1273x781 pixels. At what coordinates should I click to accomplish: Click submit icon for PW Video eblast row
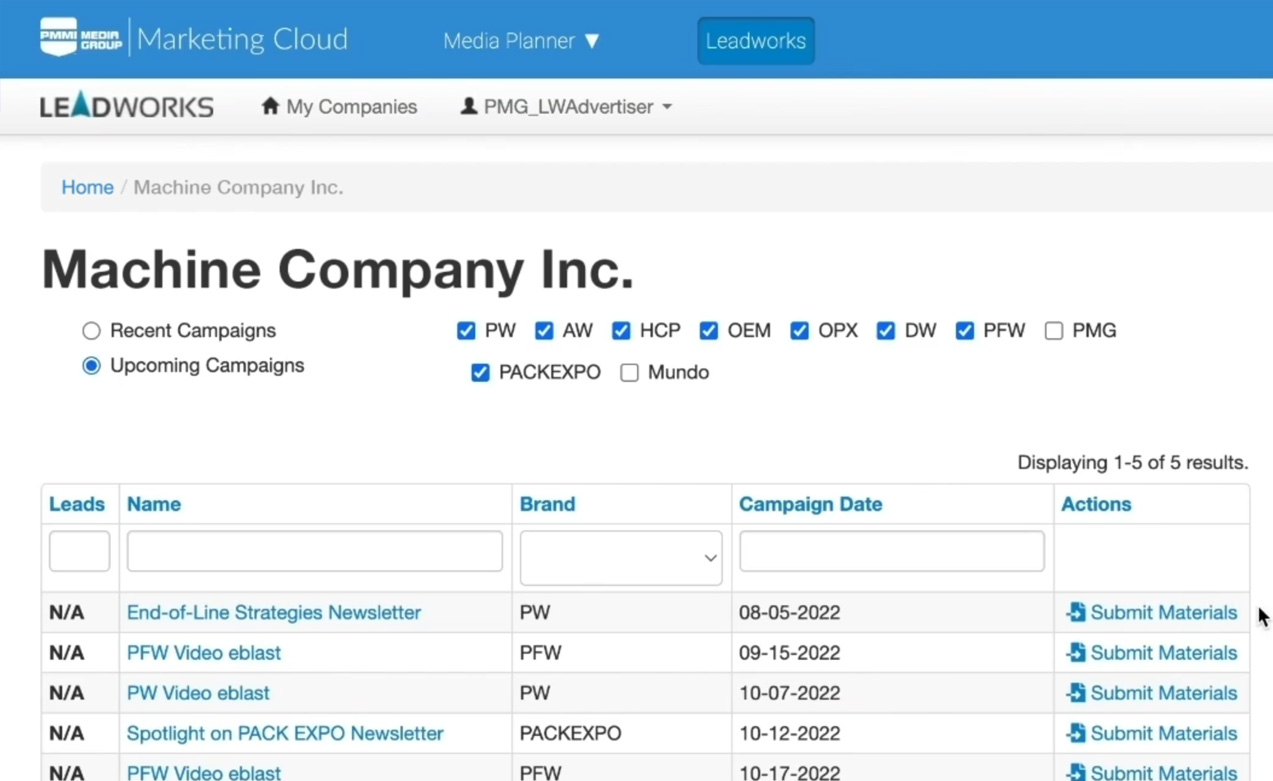coord(1076,692)
